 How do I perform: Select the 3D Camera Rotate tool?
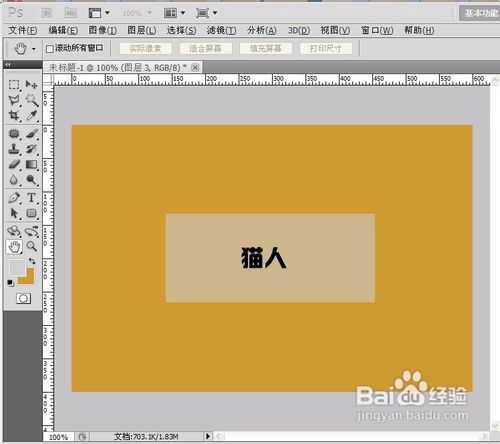coord(32,231)
